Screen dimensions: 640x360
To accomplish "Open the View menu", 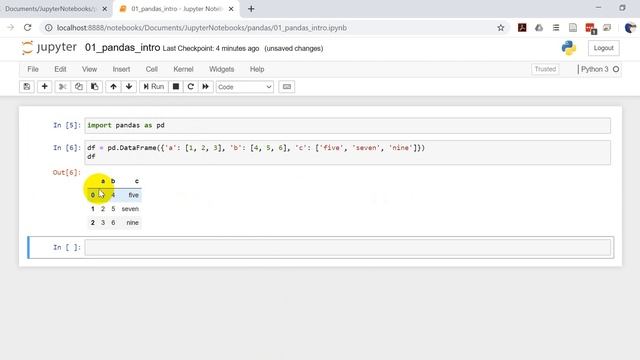I will 89,69.
